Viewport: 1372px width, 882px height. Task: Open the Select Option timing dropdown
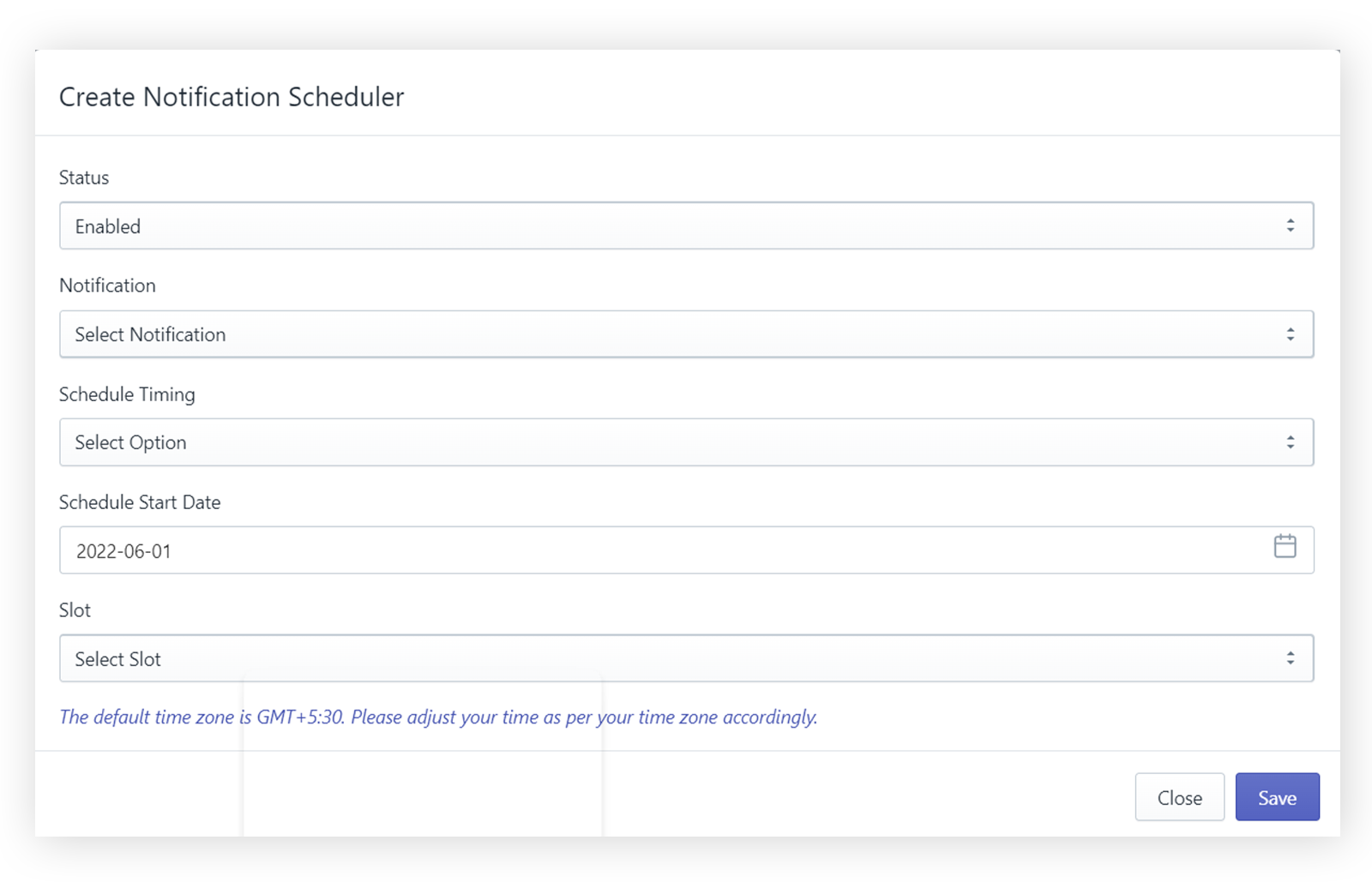669,442
